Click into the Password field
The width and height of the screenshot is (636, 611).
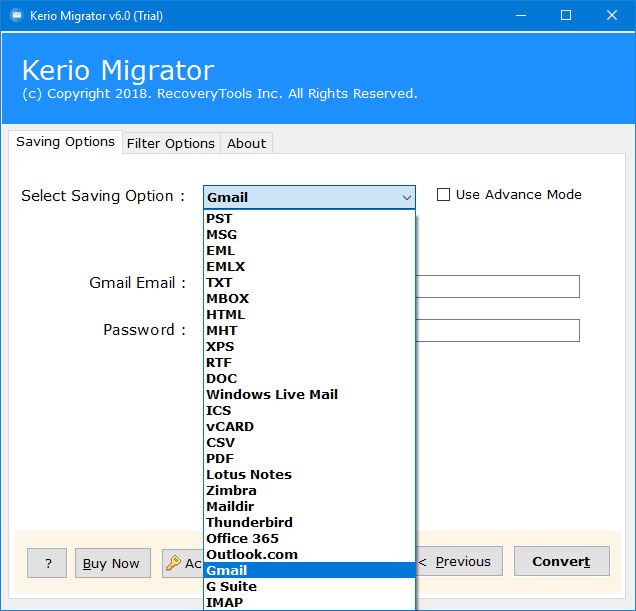point(498,330)
